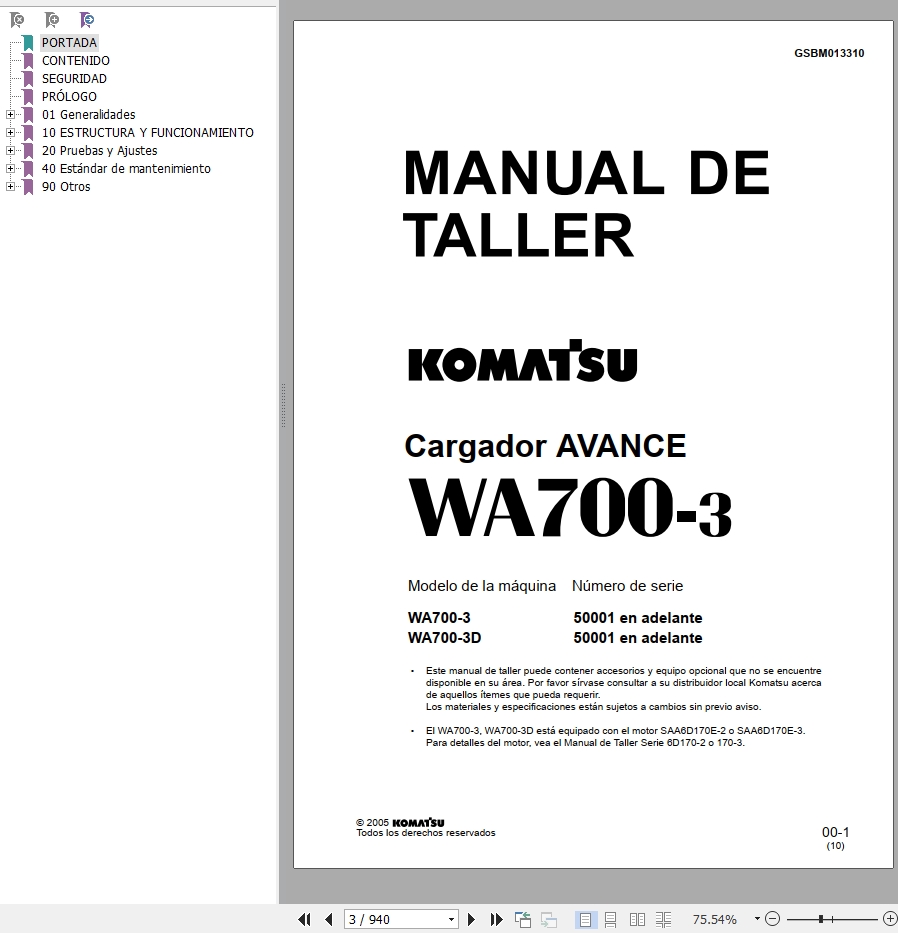
Task: Go to the PRÓLOGO bookmark
Action: [69, 96]
